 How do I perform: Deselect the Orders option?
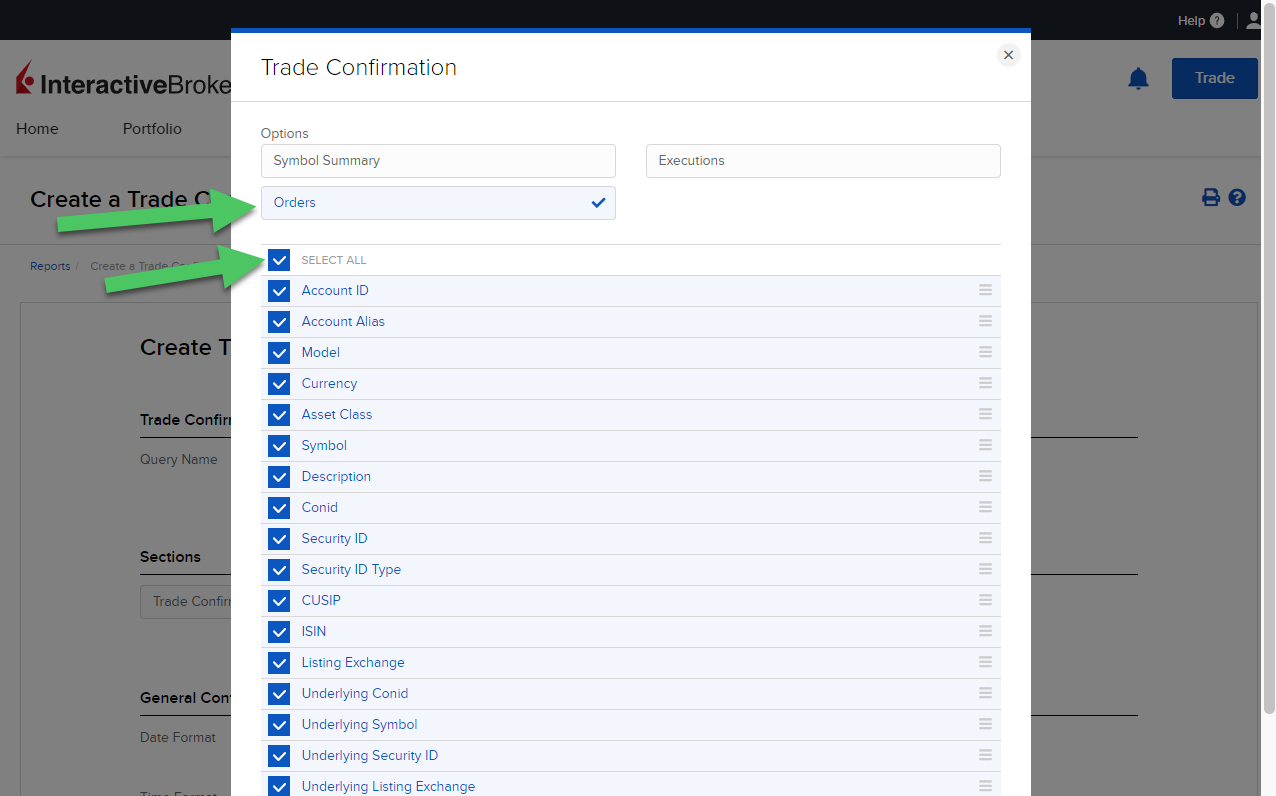click(x=438, y=203)
